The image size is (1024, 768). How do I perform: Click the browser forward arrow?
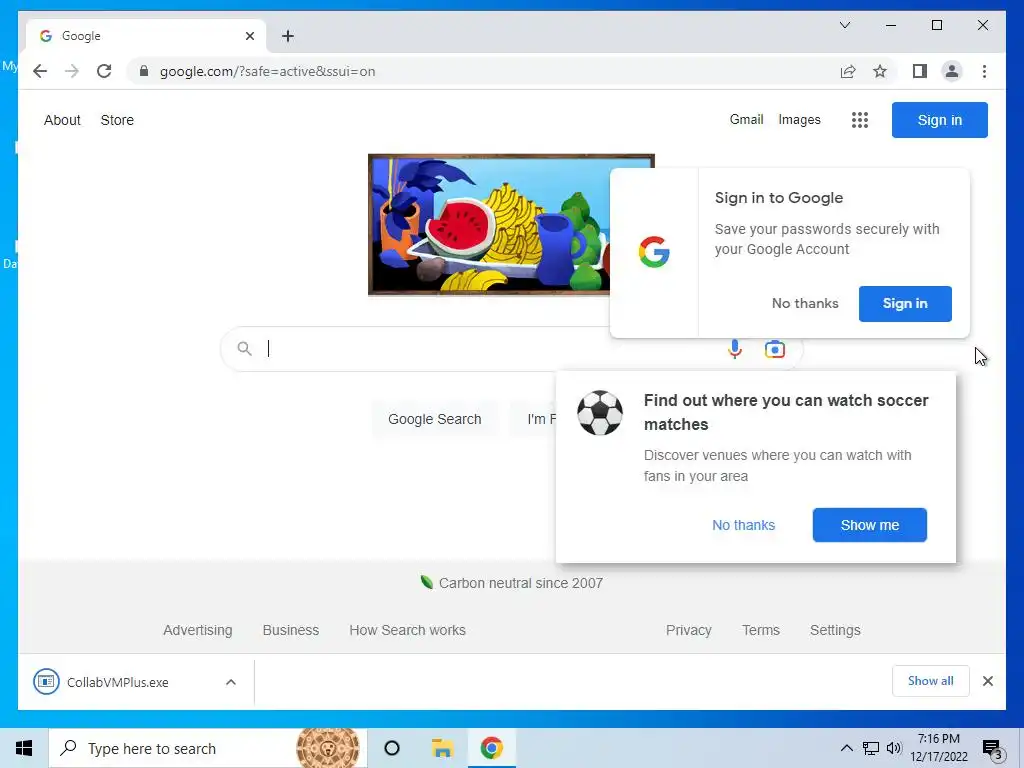pos(72,71)
